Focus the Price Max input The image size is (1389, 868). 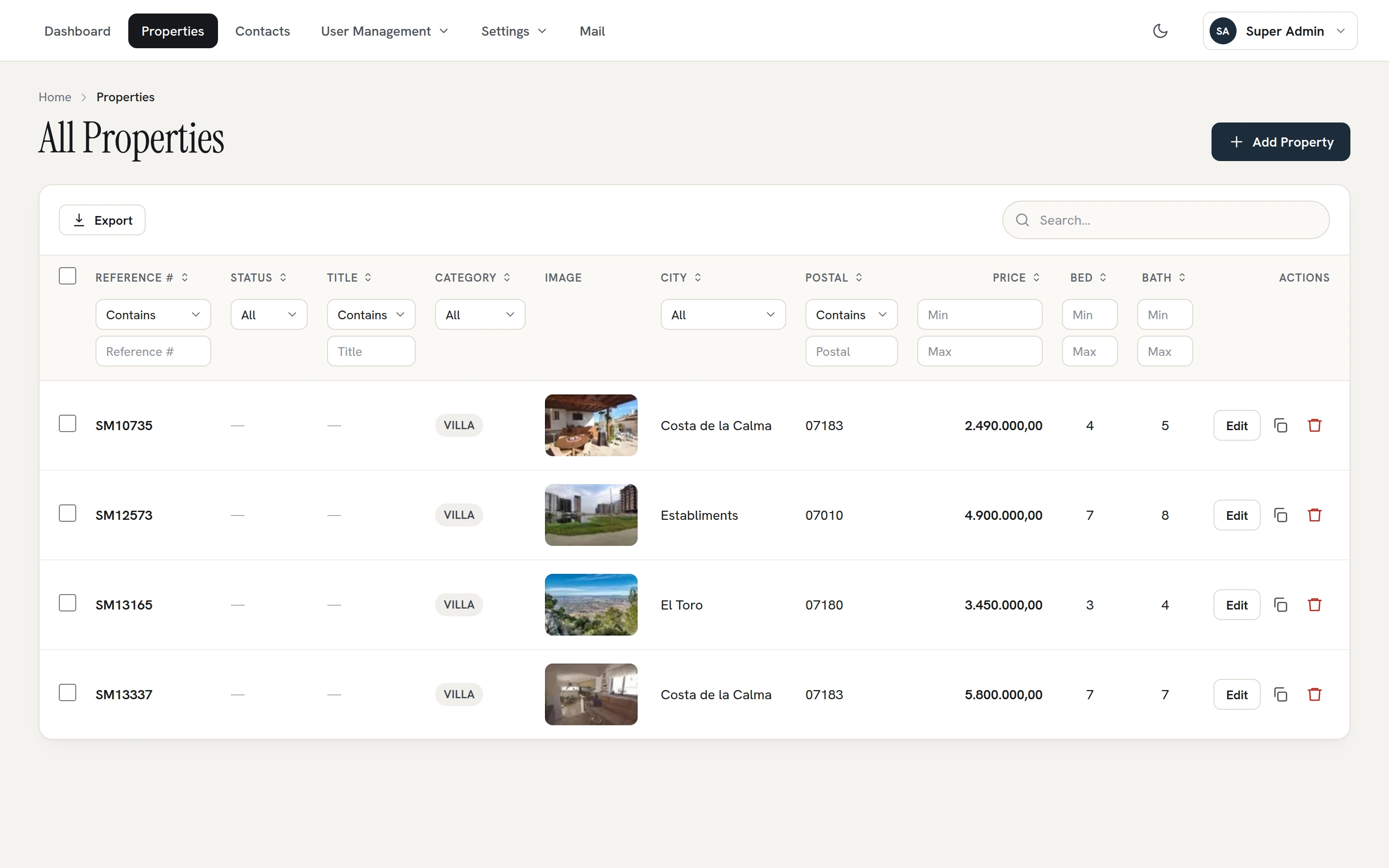(x=980, y=352)
